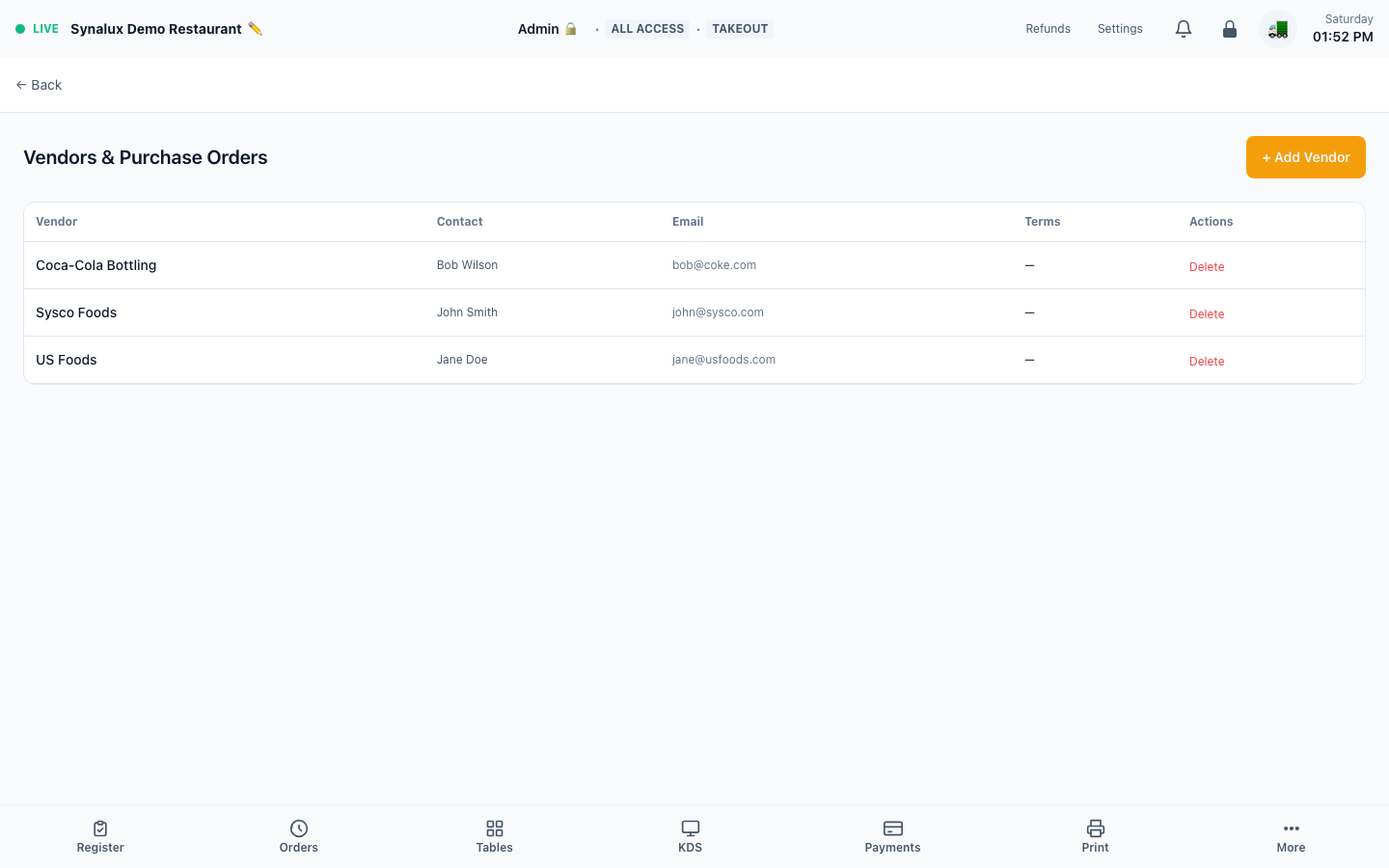Image resolution: width=1389 pixels, height=868 pixels.
Task: Click the contact Bob Wilson
Action: [468, 265]
